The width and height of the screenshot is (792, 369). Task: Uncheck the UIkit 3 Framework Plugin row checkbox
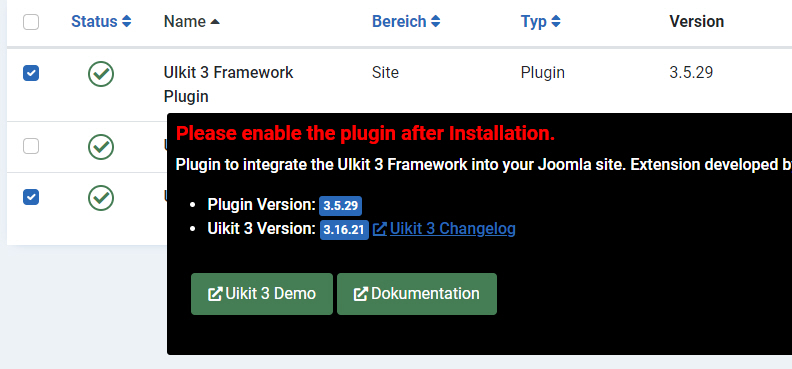(31, 73)
